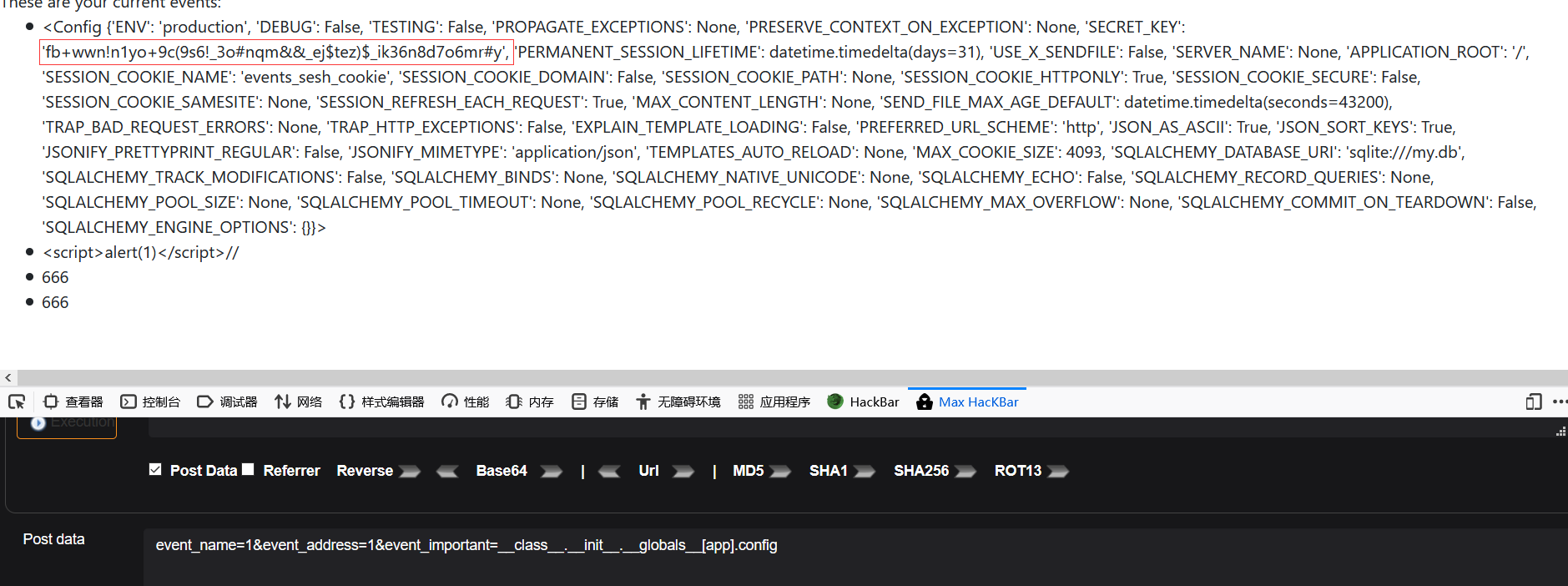
Task: Click the second '666' event entry
Action: coord(55,302)
